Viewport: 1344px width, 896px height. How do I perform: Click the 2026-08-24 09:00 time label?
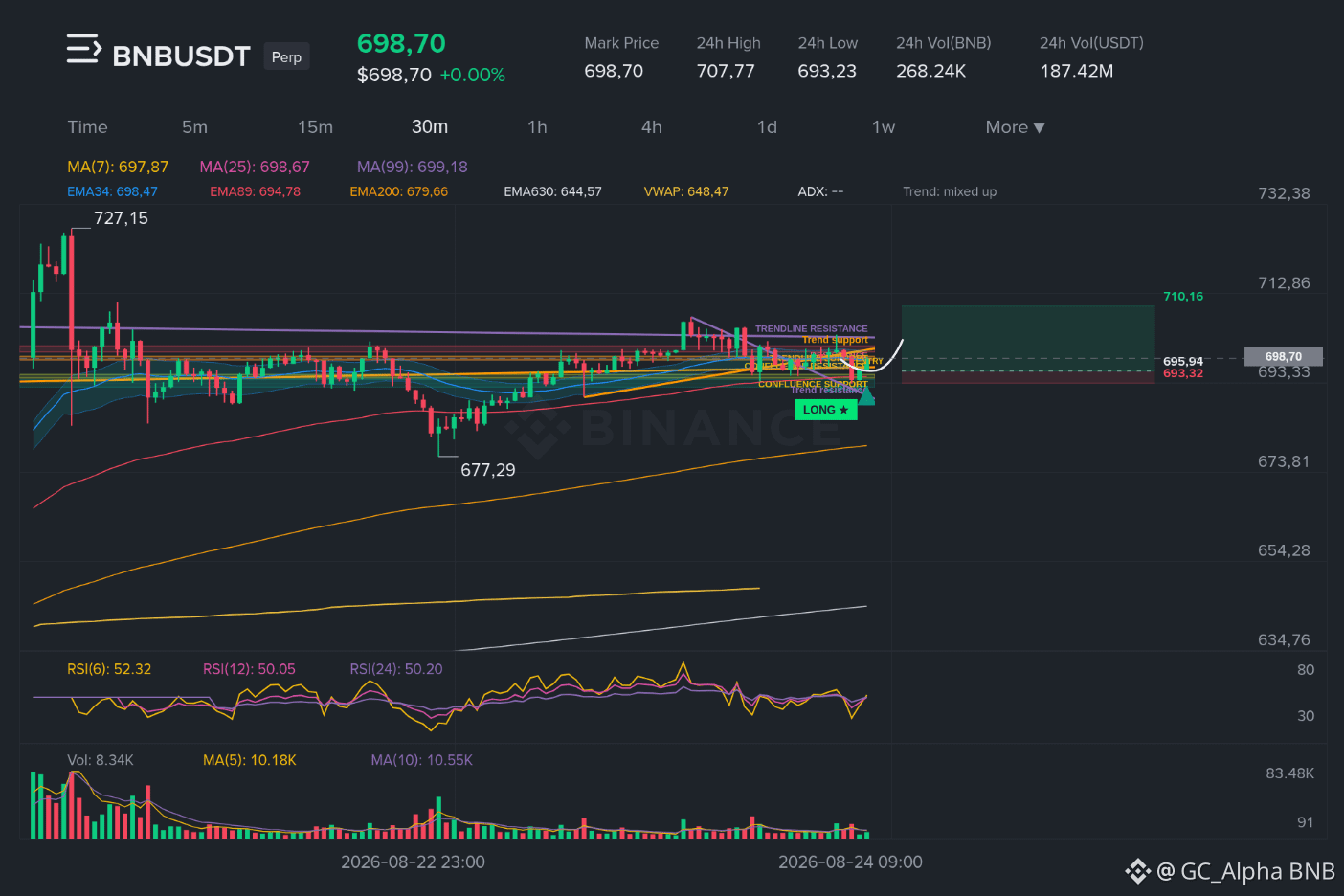850,862
